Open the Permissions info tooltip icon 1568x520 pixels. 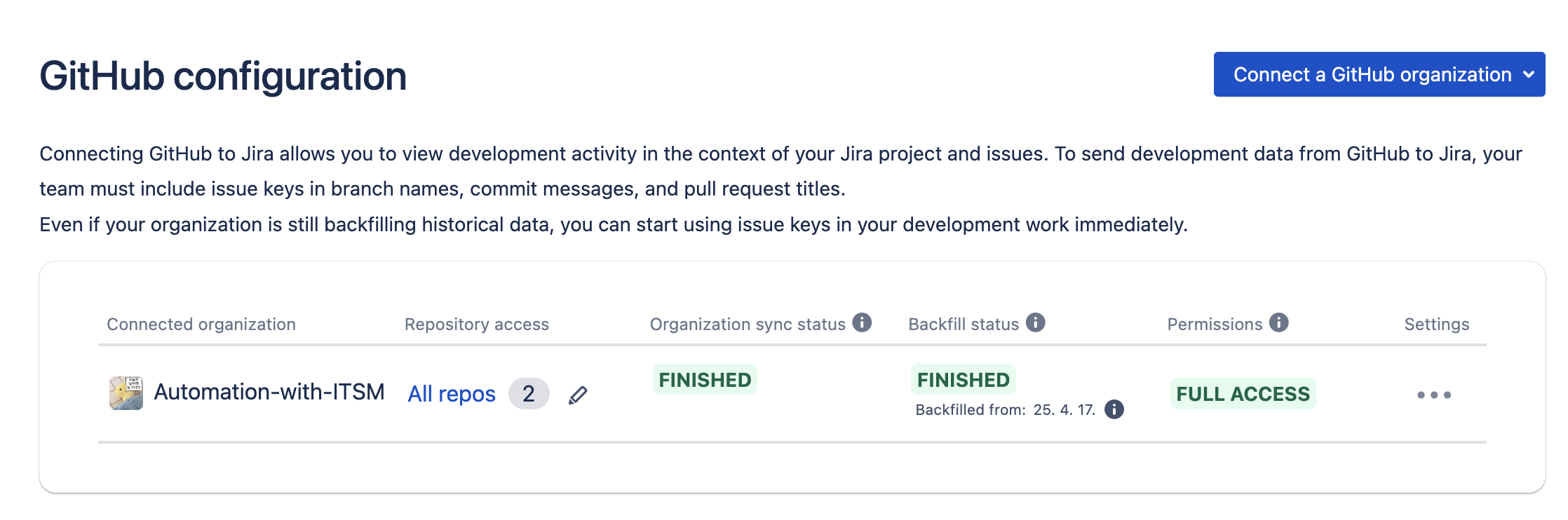(1278, 322)
